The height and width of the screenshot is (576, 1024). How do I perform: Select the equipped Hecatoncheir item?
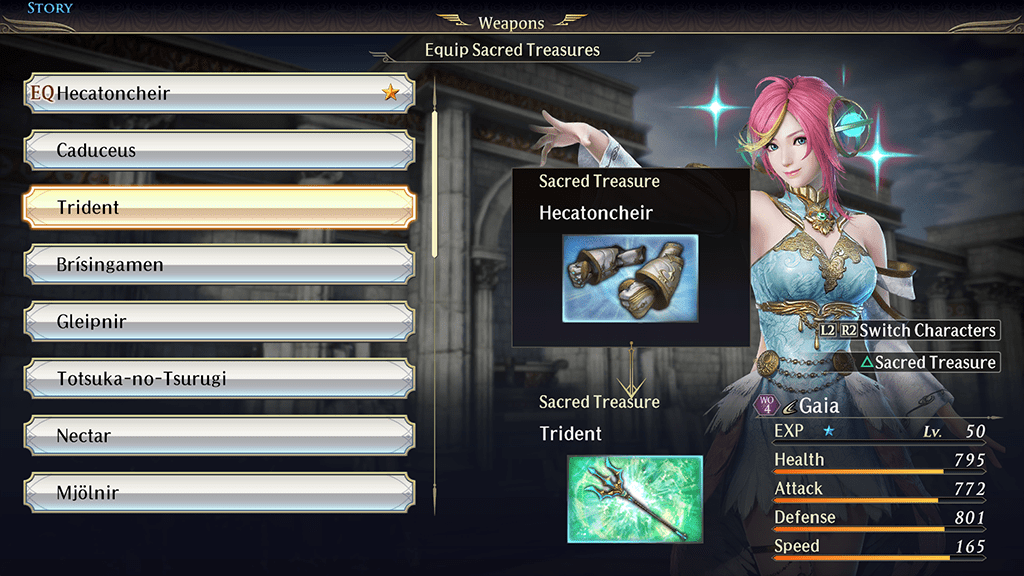(219, 93)
